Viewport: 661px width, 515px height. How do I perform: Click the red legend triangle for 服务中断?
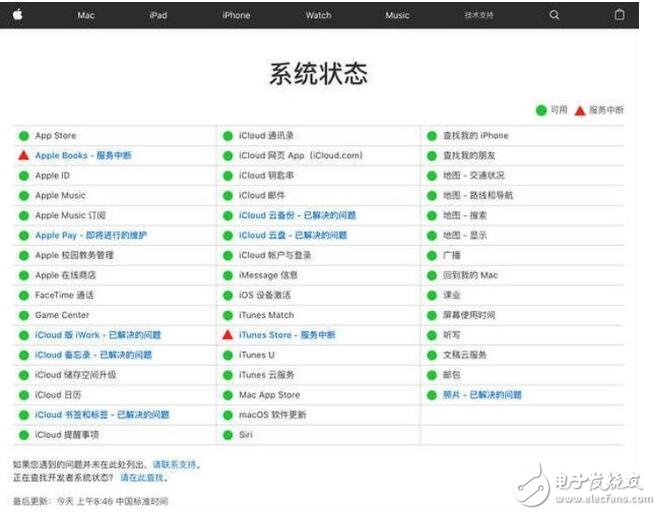click(580, 110)
